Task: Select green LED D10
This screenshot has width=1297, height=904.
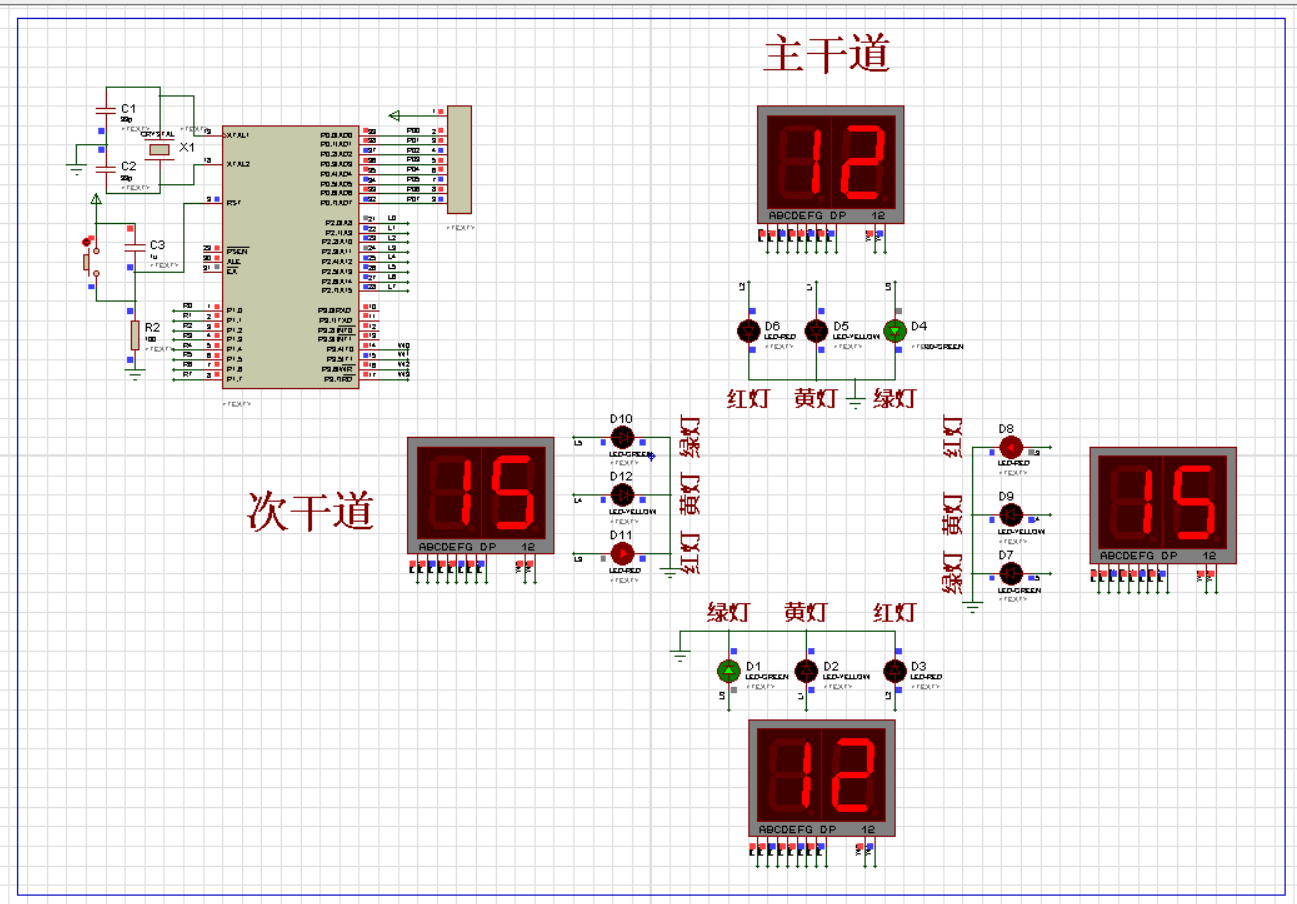Action: [x=622, y=437]
